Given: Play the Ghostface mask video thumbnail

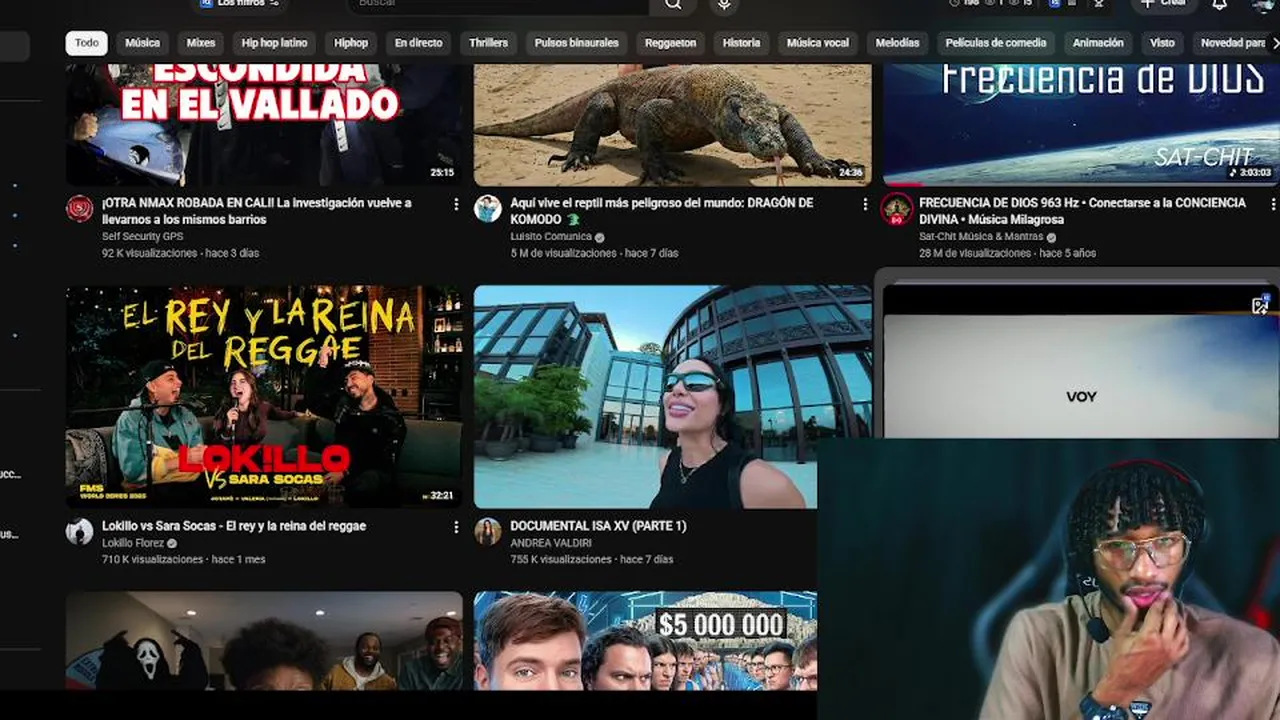Looking at the screenshot, I should click(x=264, y=640).
